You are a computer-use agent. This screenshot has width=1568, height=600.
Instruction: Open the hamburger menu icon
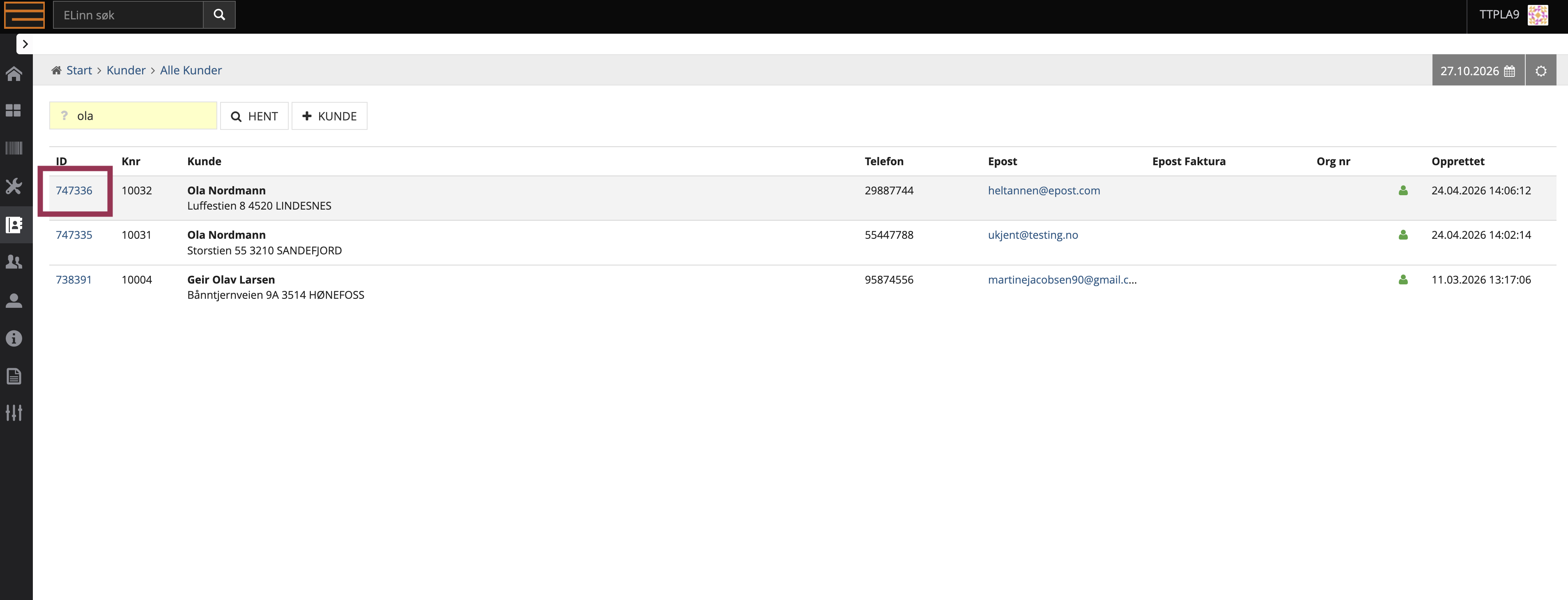pos(24,15)
